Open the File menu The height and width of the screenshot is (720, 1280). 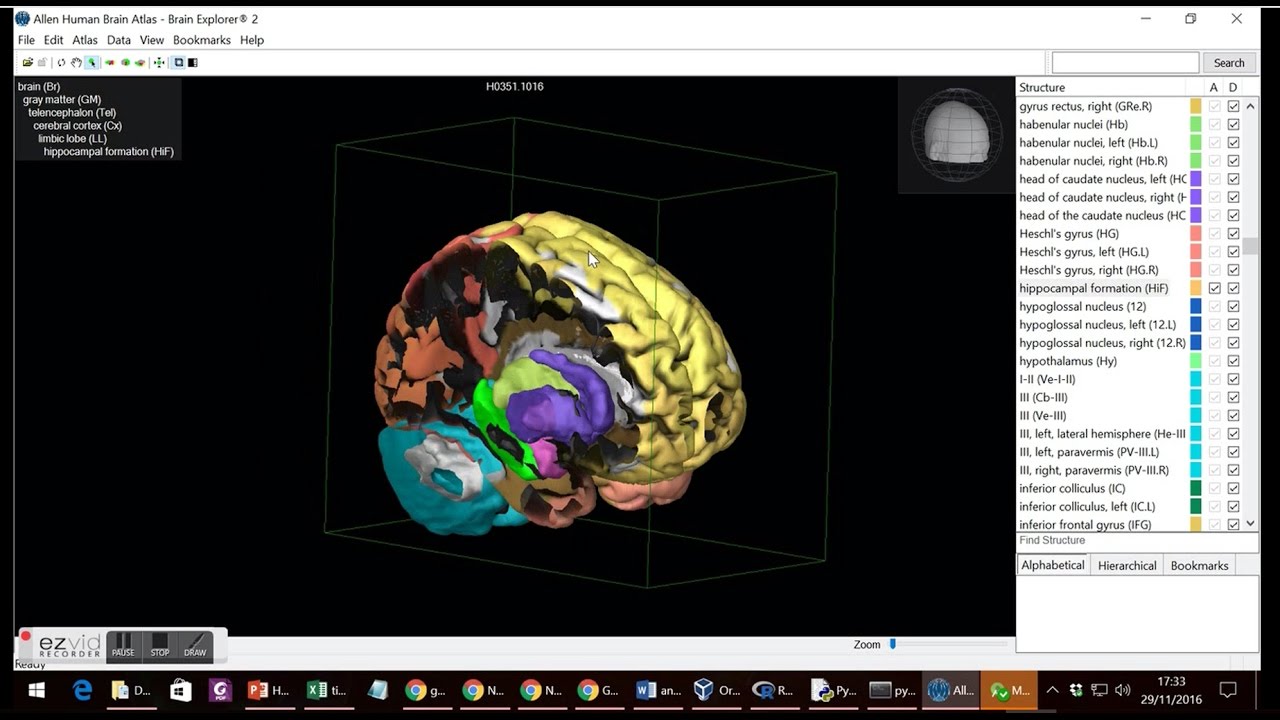[x=26, y=40]
